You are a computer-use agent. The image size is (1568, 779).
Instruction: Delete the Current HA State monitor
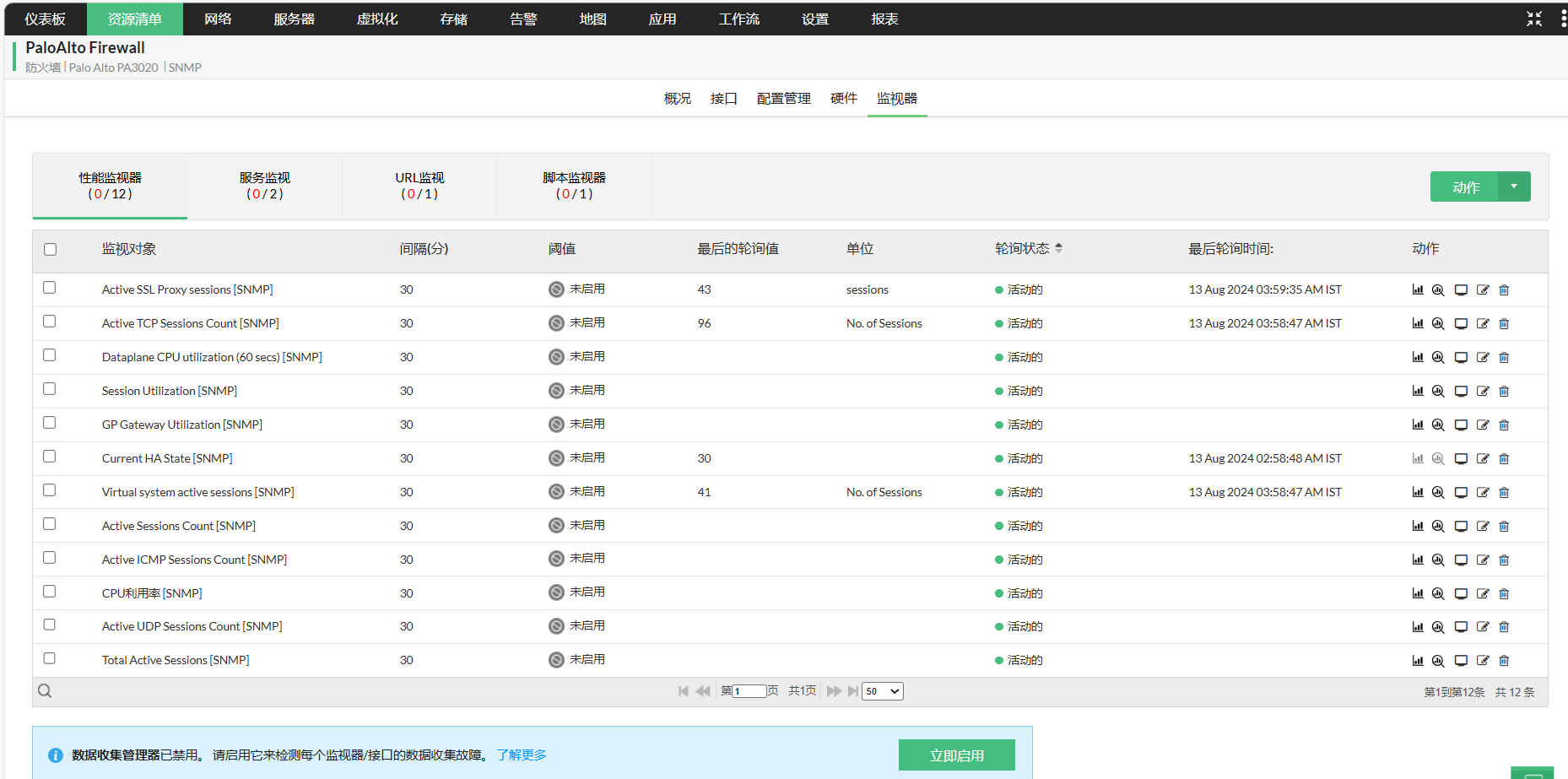click(x=1504, y=458)
